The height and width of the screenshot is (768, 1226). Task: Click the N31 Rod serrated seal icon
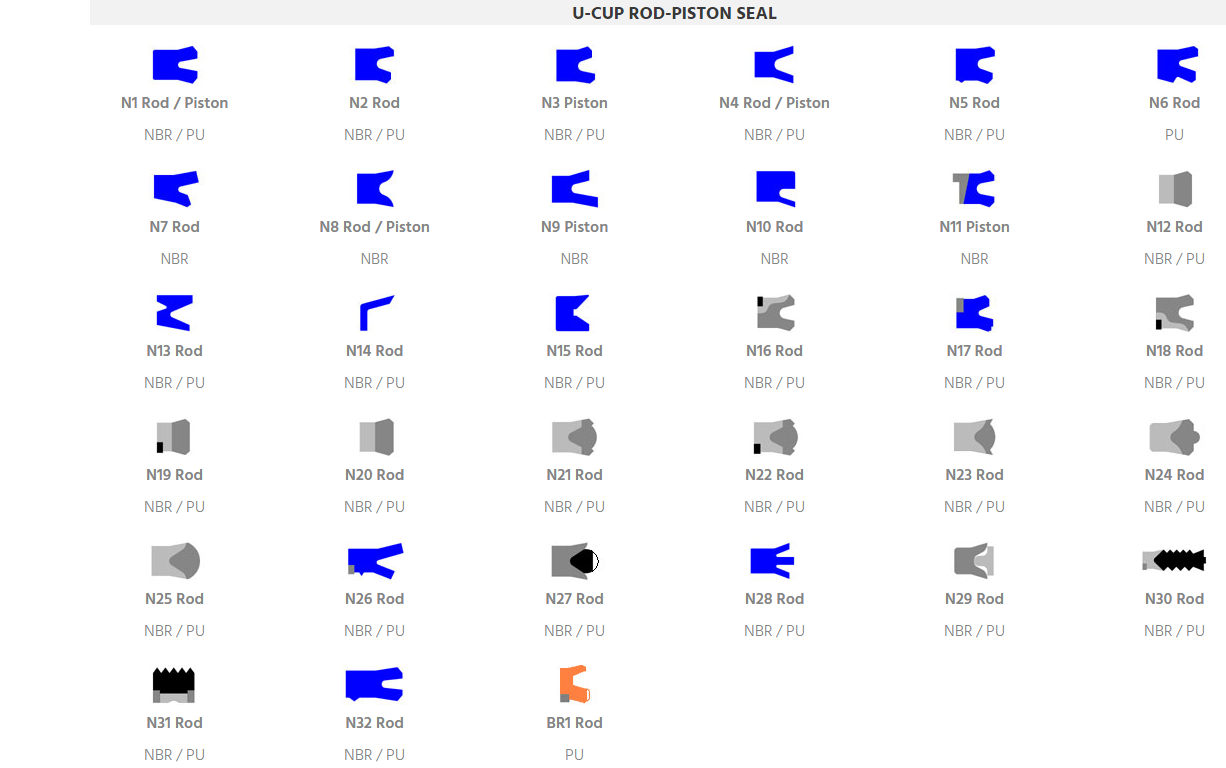pos(174,685)
